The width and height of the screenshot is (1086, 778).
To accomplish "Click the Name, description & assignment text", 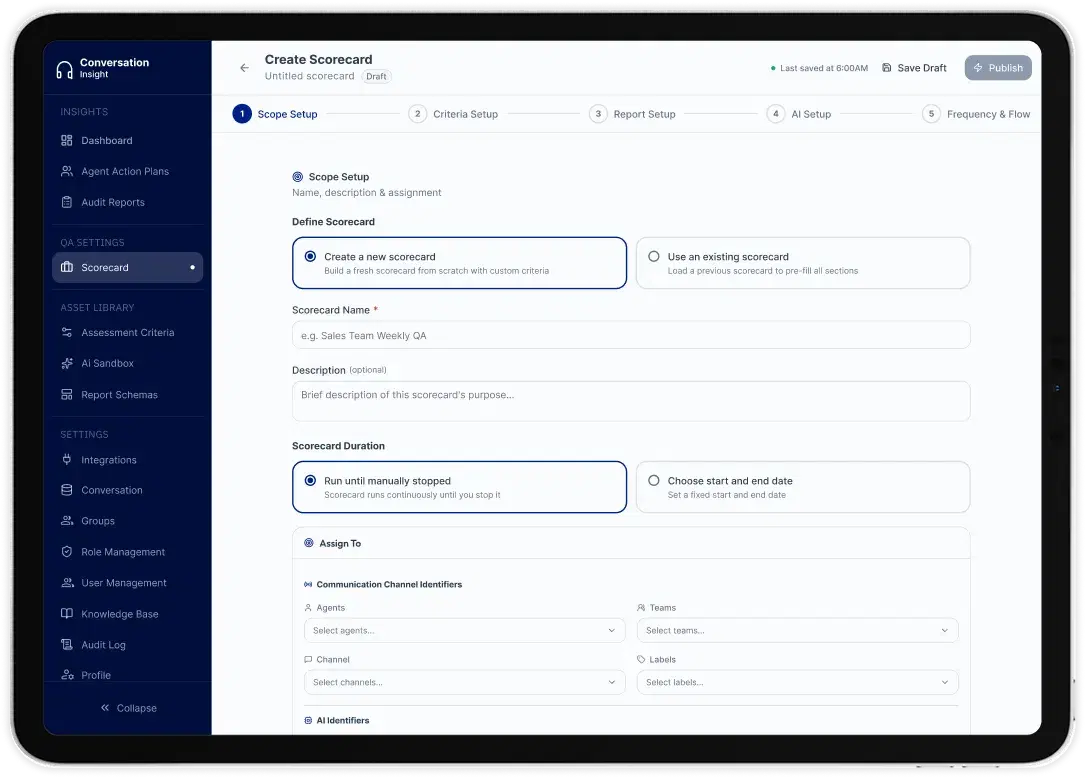I will [x=366, y=193].
